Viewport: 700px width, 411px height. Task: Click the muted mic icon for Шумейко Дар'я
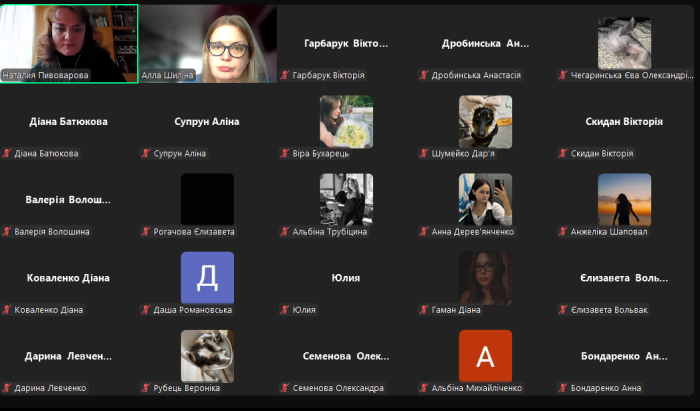(424, 153)
